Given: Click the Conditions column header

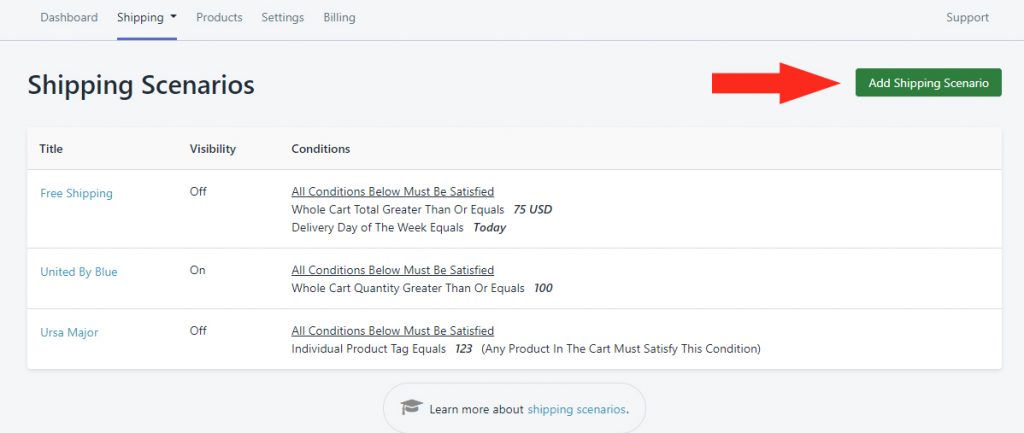Looking at the screenshot, I should (x=321, y=149).
